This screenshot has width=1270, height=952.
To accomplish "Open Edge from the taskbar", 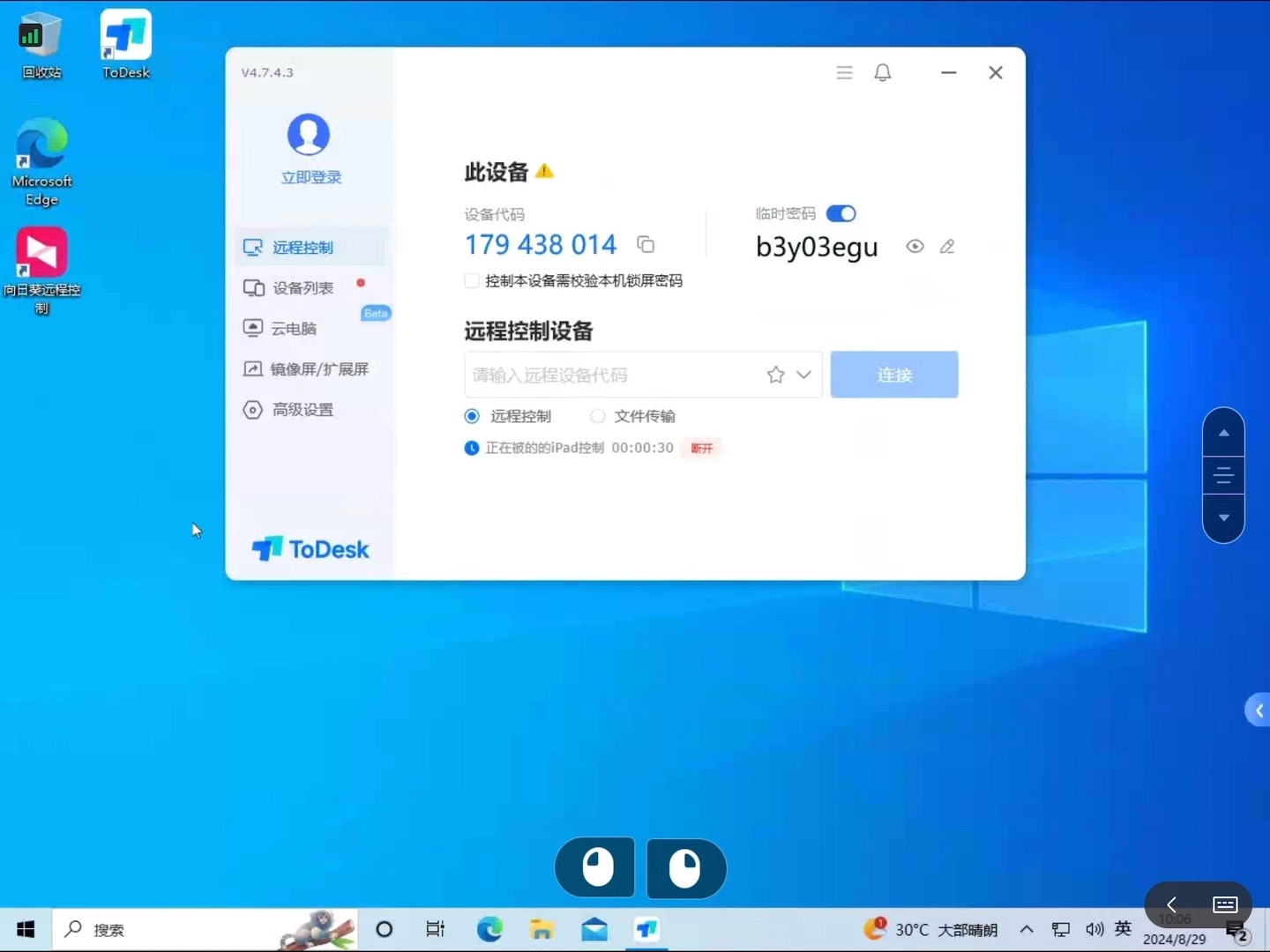I will click(489, 929).
